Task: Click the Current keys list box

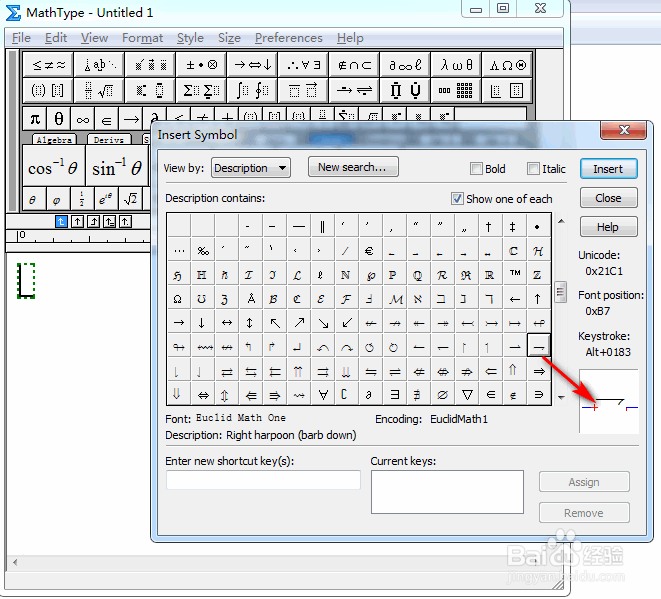Action: click(447, 492)
